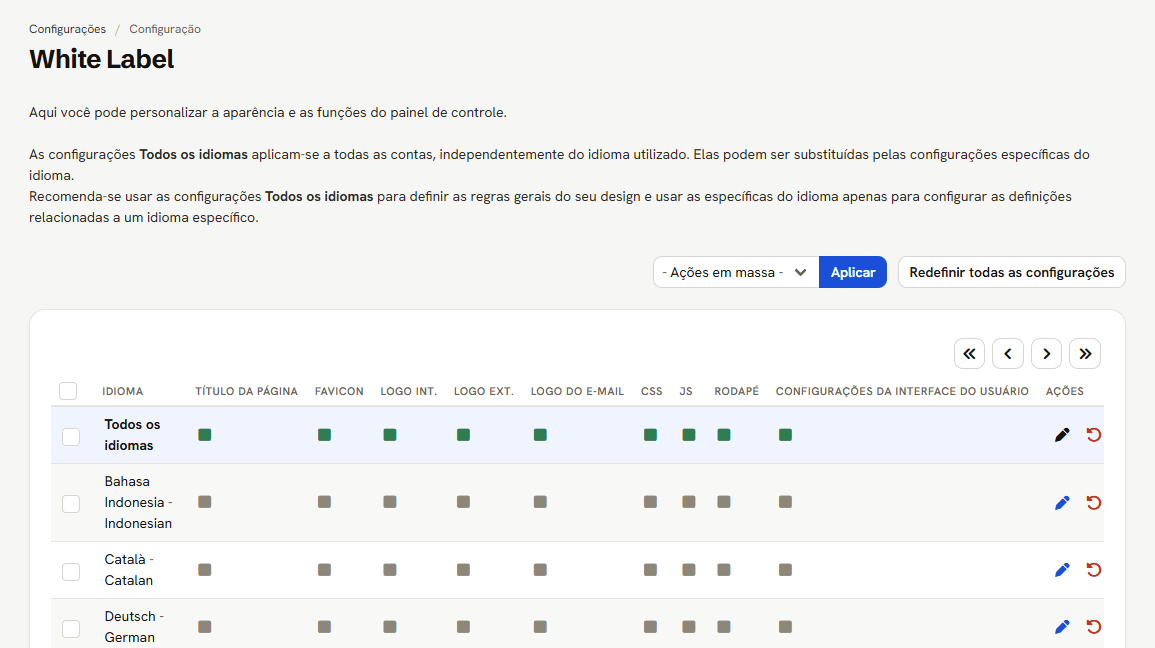Image resolution: width=1155 pixels, height=648 pixels.
Task: Click the Bahasa Indonesia - Indonesian label
Action: [x=138, y=502]
